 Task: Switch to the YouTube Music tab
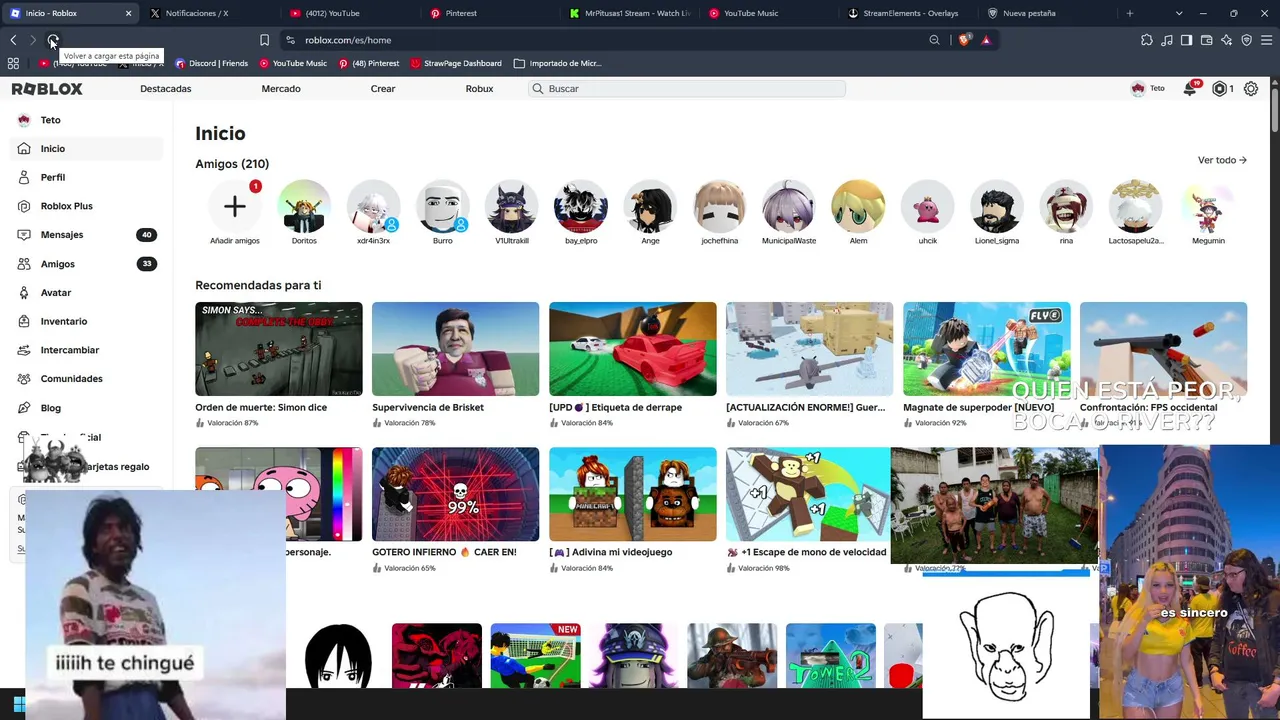coord(766,13)
